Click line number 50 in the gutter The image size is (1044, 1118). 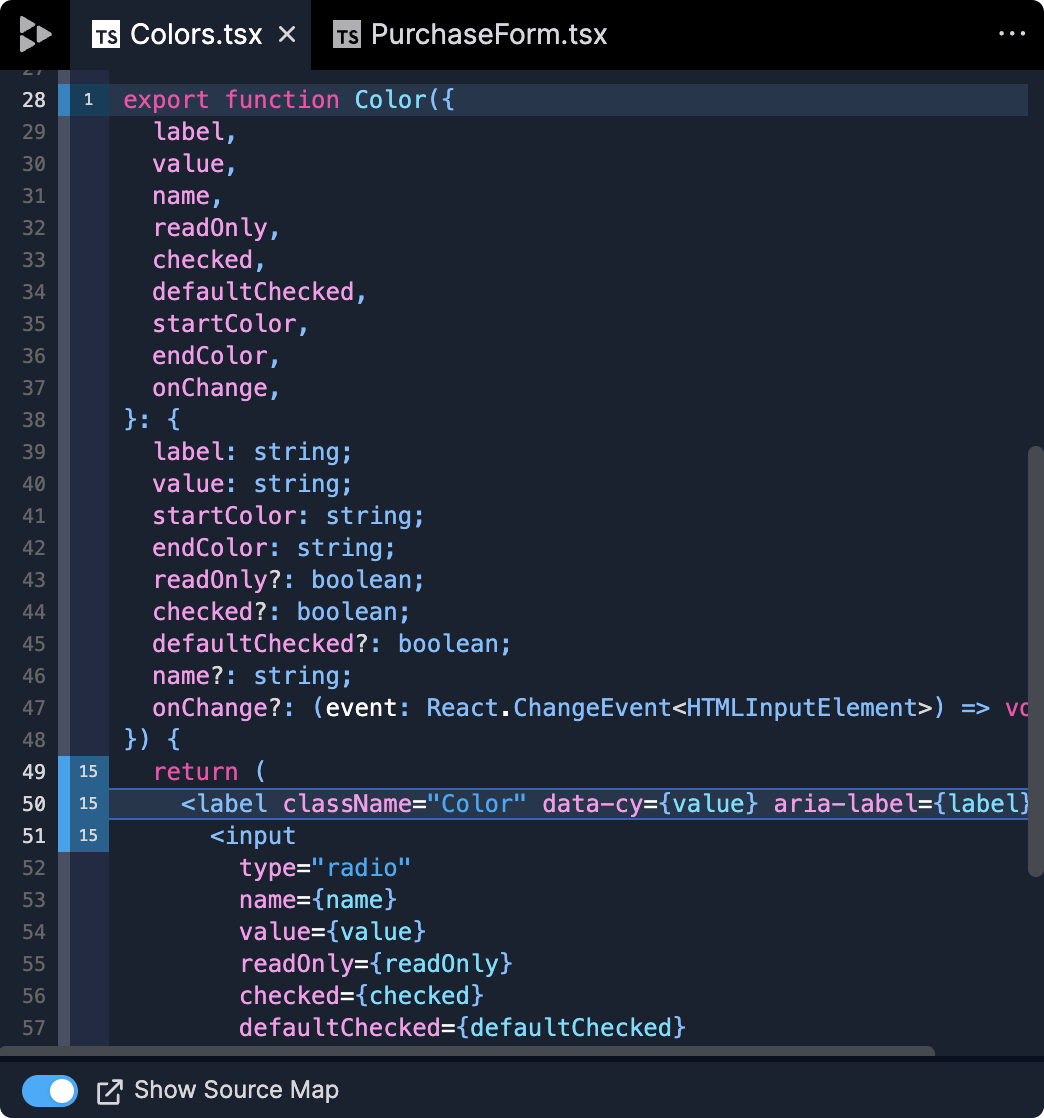33,804
